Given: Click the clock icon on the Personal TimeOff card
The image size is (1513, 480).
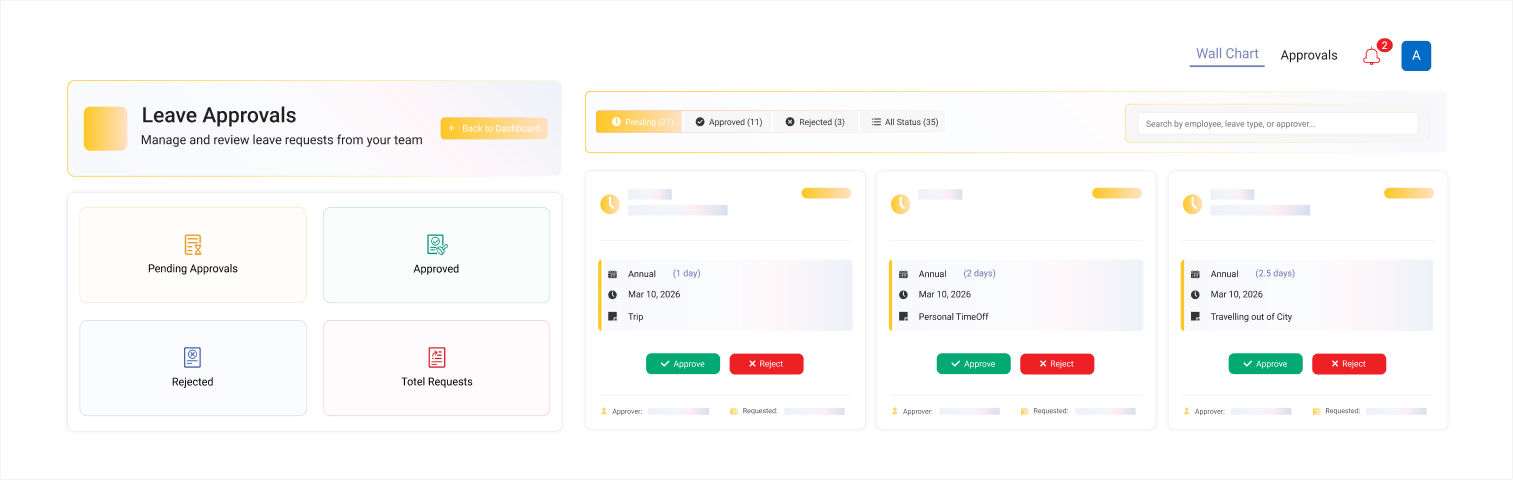Looking at the screenshot, I should (x=900, y=204).
